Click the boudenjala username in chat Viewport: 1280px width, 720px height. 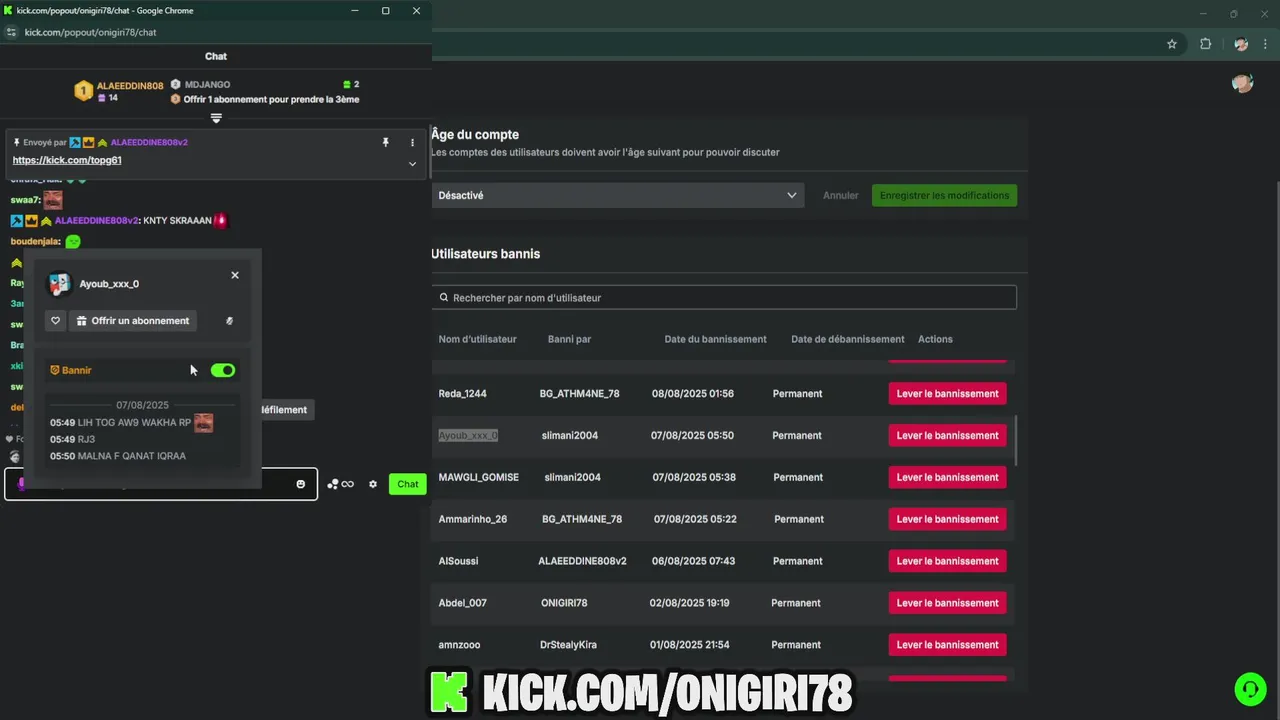point(35,241)
